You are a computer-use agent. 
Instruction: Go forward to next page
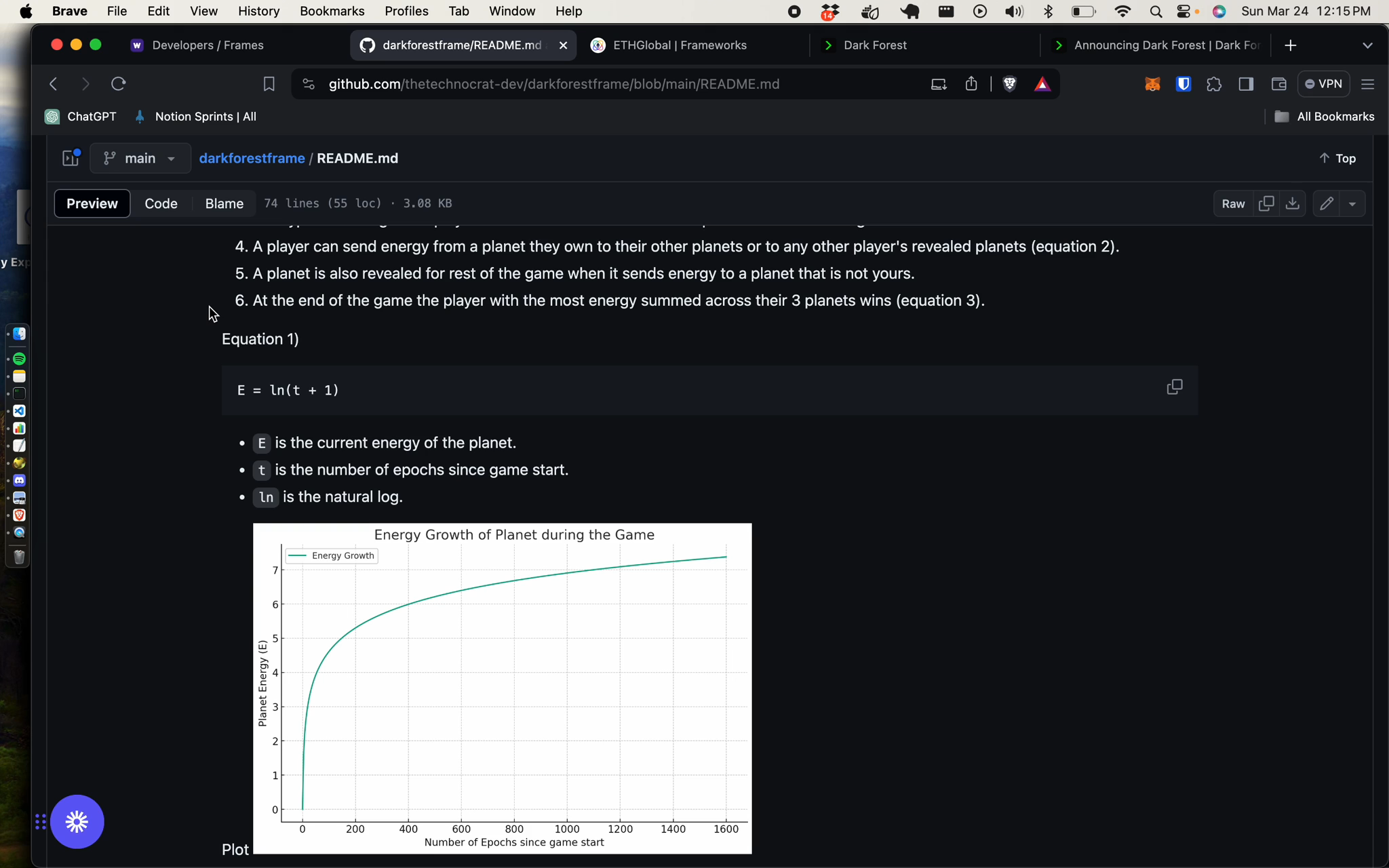(x=85, y=84)
